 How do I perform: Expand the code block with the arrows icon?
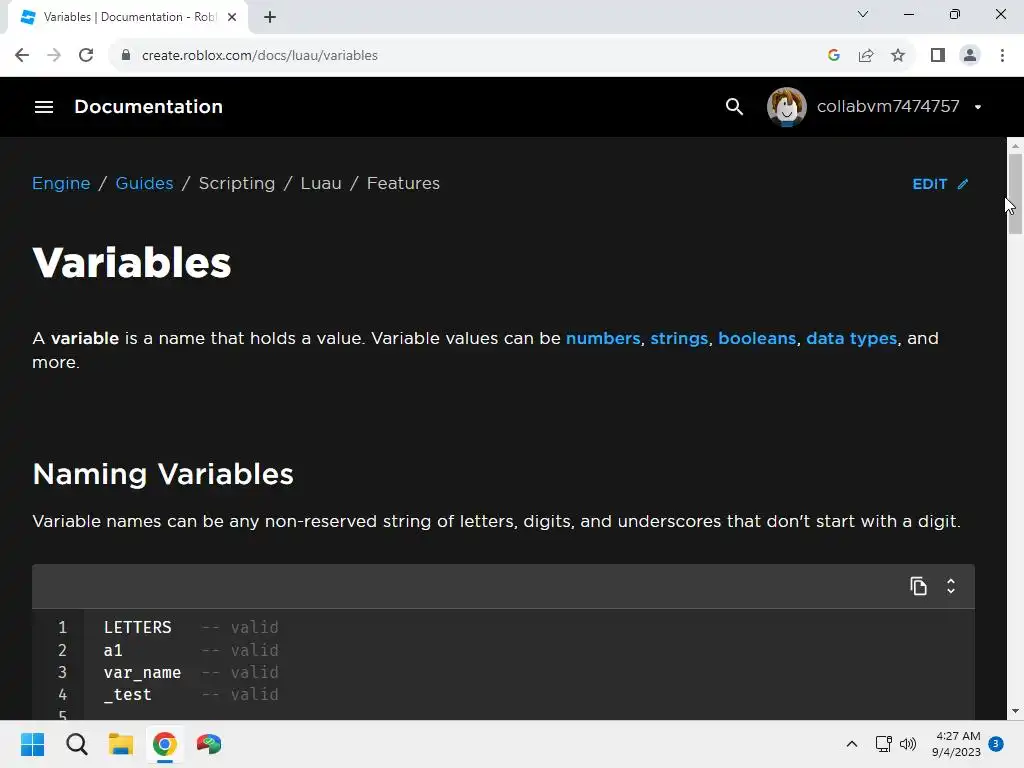pos(951,586)
